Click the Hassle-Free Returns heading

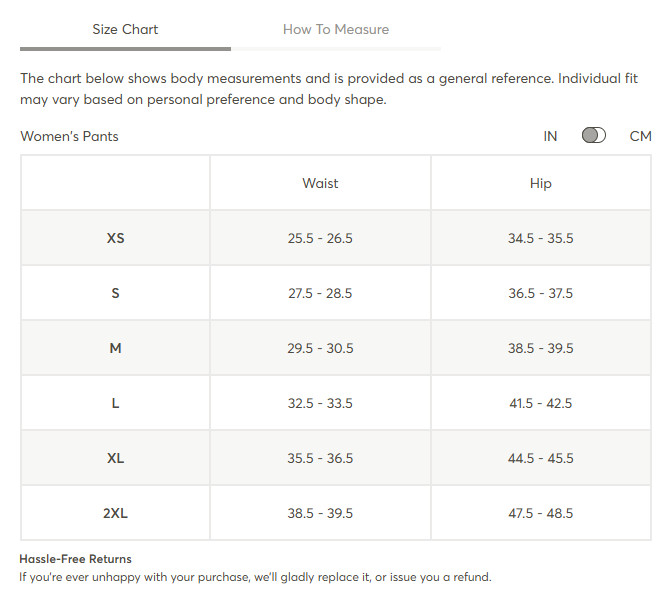pos(75,559)
